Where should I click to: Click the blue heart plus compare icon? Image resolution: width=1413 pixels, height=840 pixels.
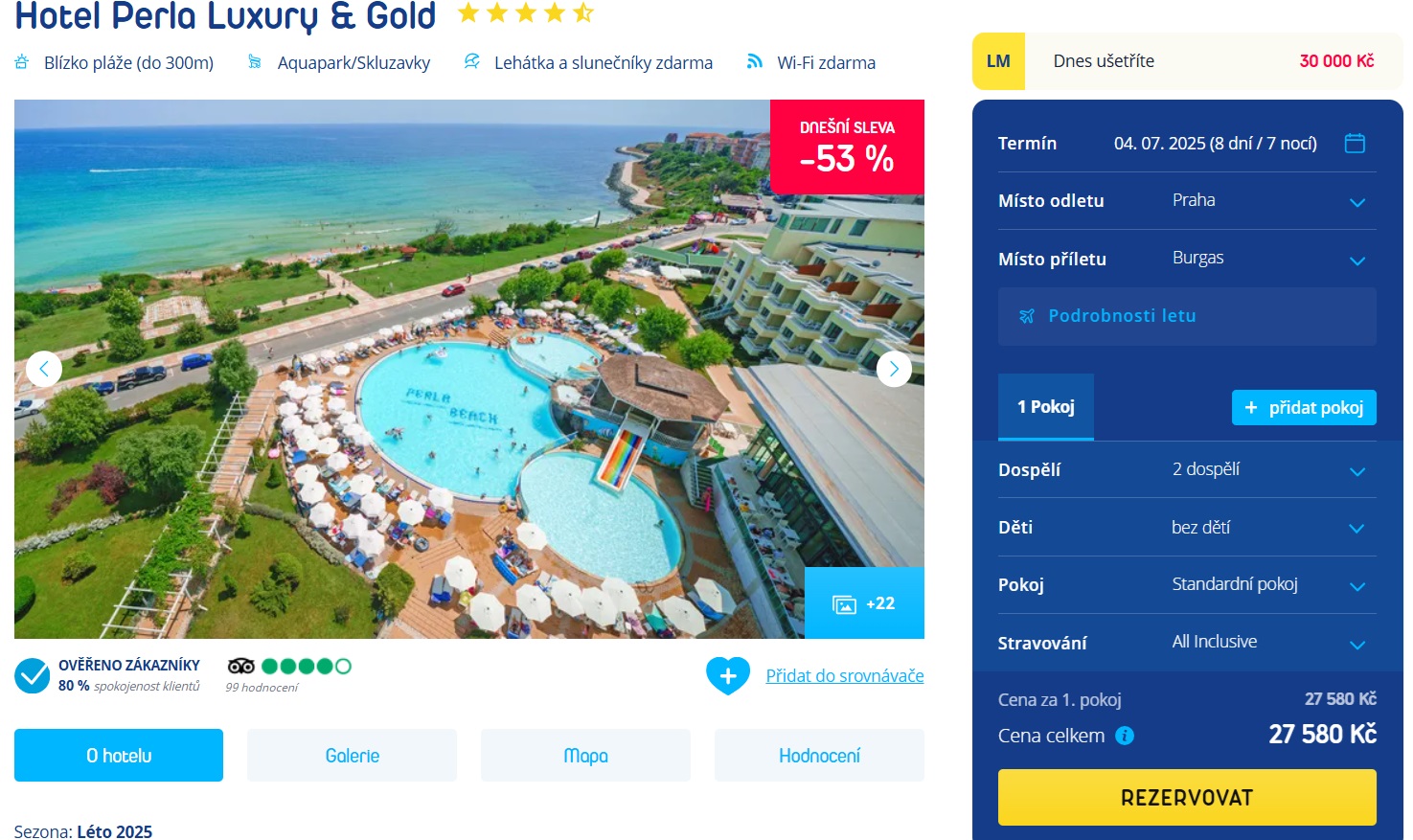[x=728, y=675]
